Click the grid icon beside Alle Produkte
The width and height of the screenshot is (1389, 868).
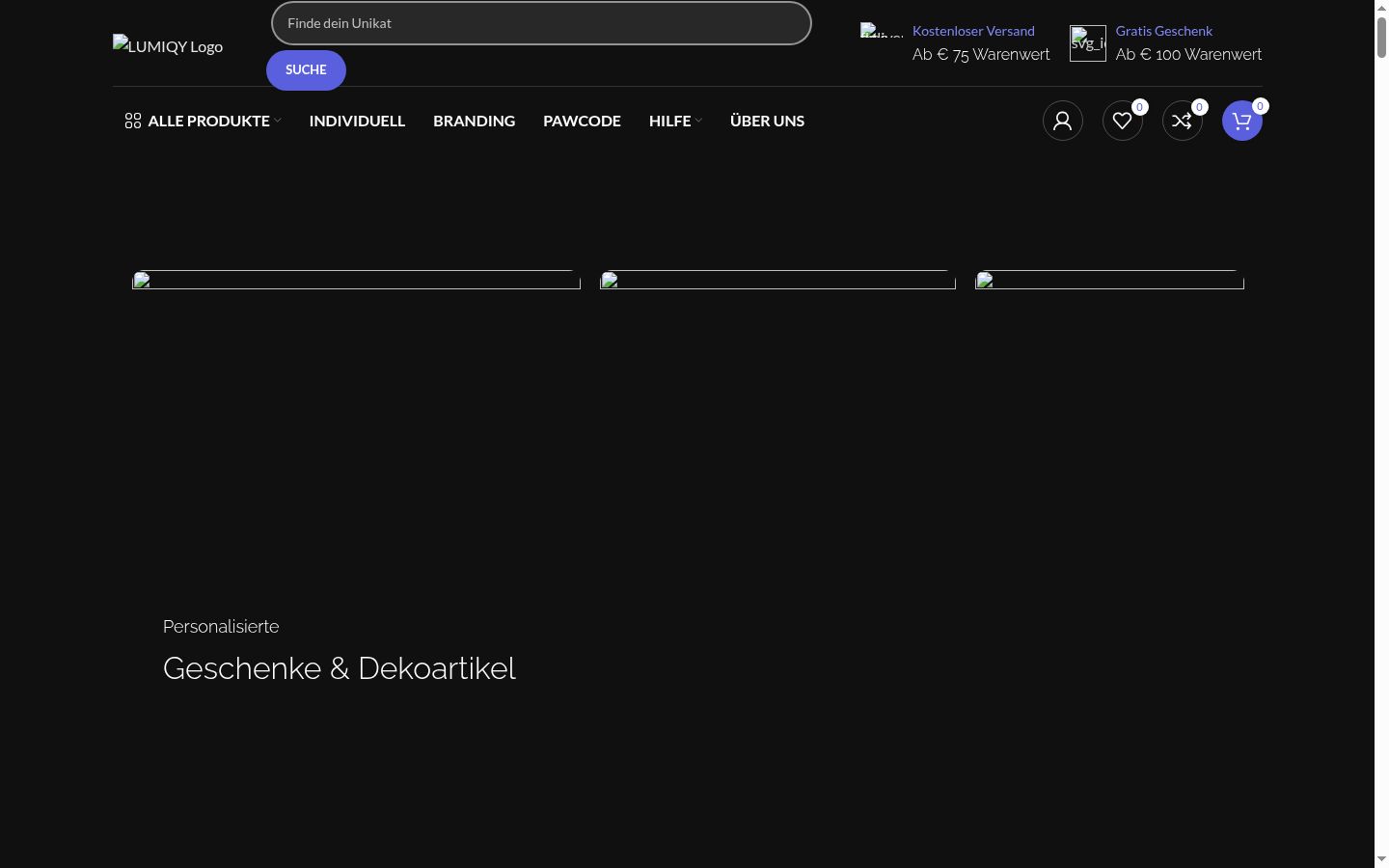pyautogui.click(x=133, y=121)
